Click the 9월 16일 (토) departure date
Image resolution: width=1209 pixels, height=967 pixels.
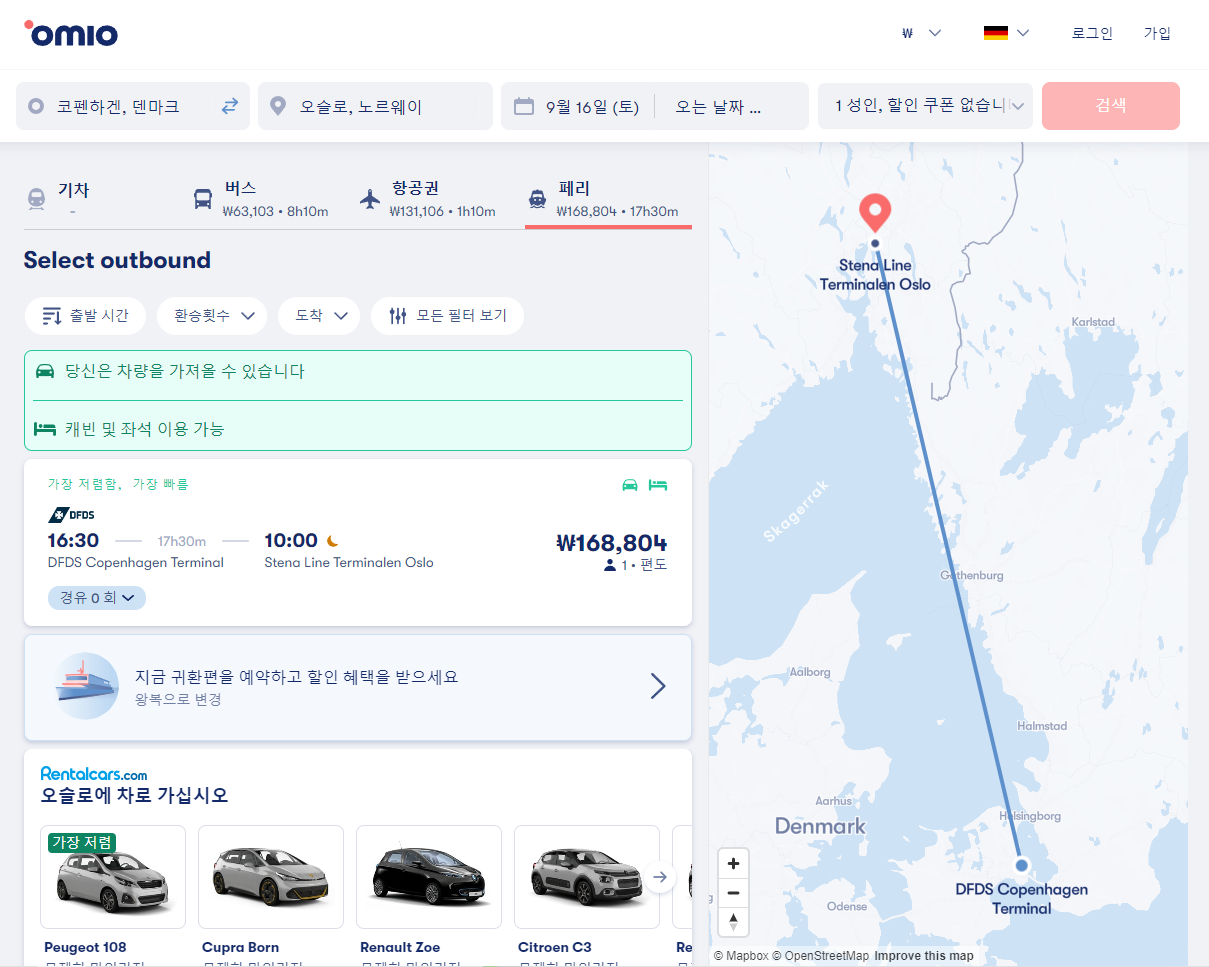(x=592, y=106)
